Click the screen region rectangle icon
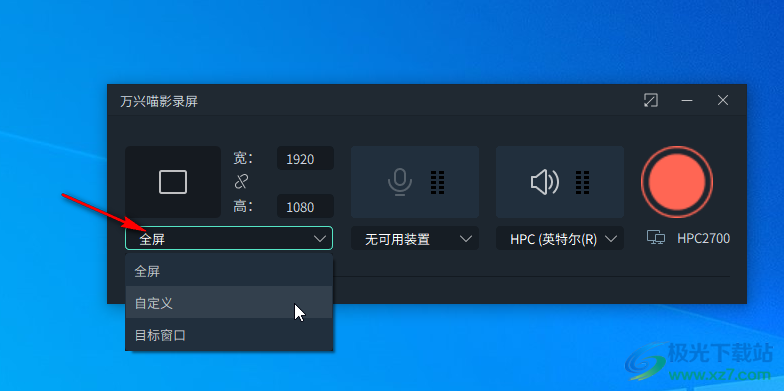Viewport: 784px width, 391px height. click(x=172, y=182)
